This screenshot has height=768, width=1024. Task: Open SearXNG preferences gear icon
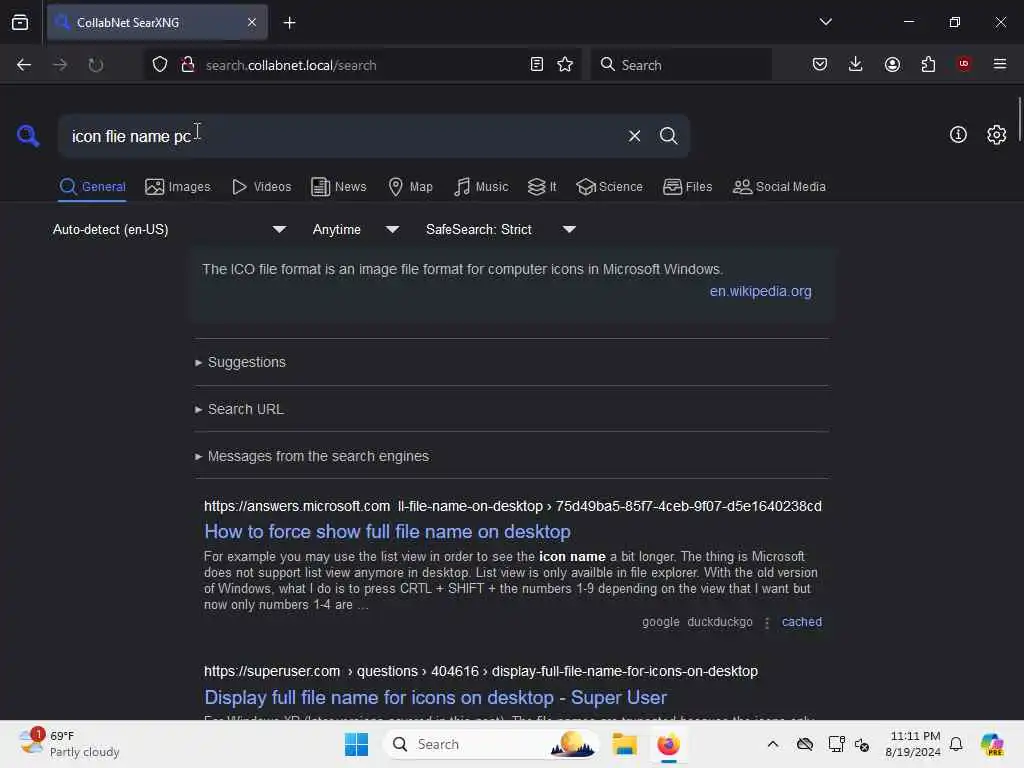996,135
